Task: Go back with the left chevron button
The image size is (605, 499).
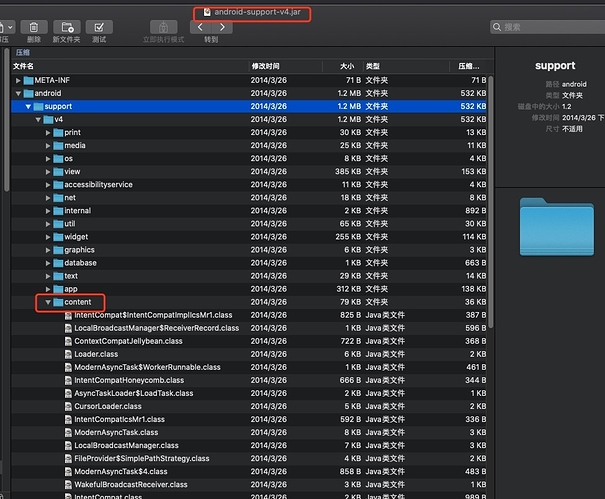Action: tap(200, 27)
